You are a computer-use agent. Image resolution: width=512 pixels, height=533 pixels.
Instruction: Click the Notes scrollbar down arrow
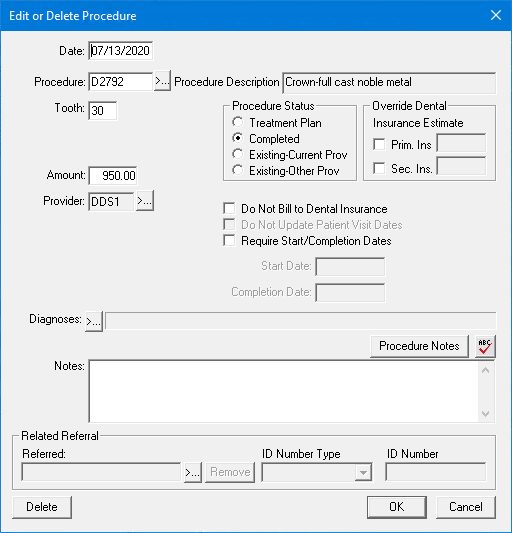tap(485, 414)
